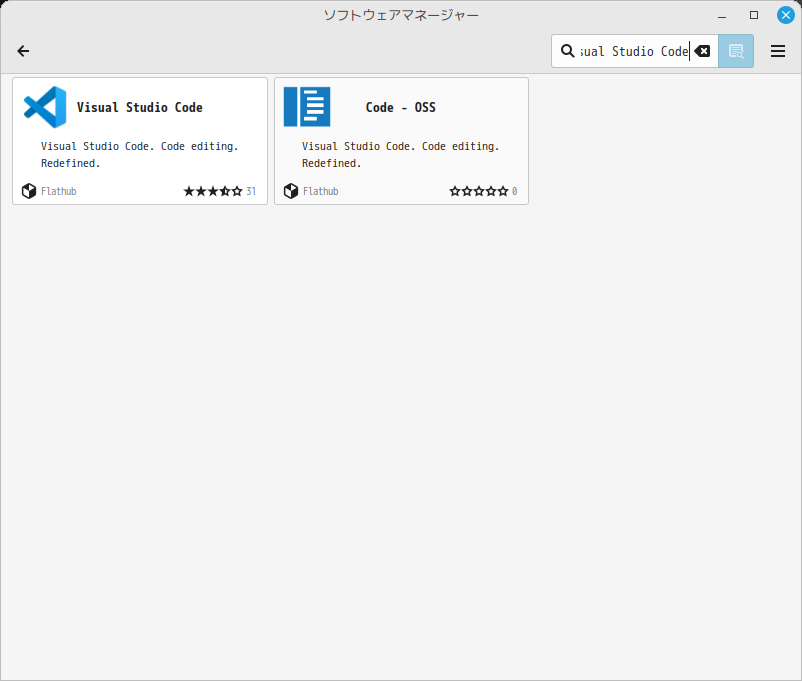Click review count 31
Image resolution: width=802 pixels, height=681 pixels.
[x=251, y=191]
